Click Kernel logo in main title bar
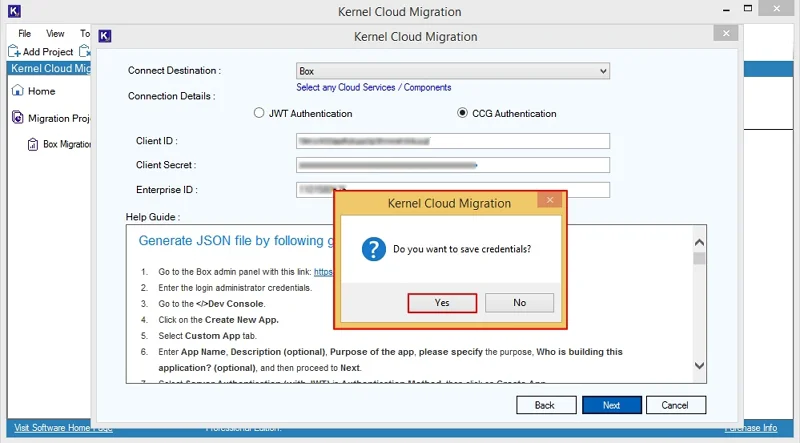The image size is (800, 443). point(14,11)
